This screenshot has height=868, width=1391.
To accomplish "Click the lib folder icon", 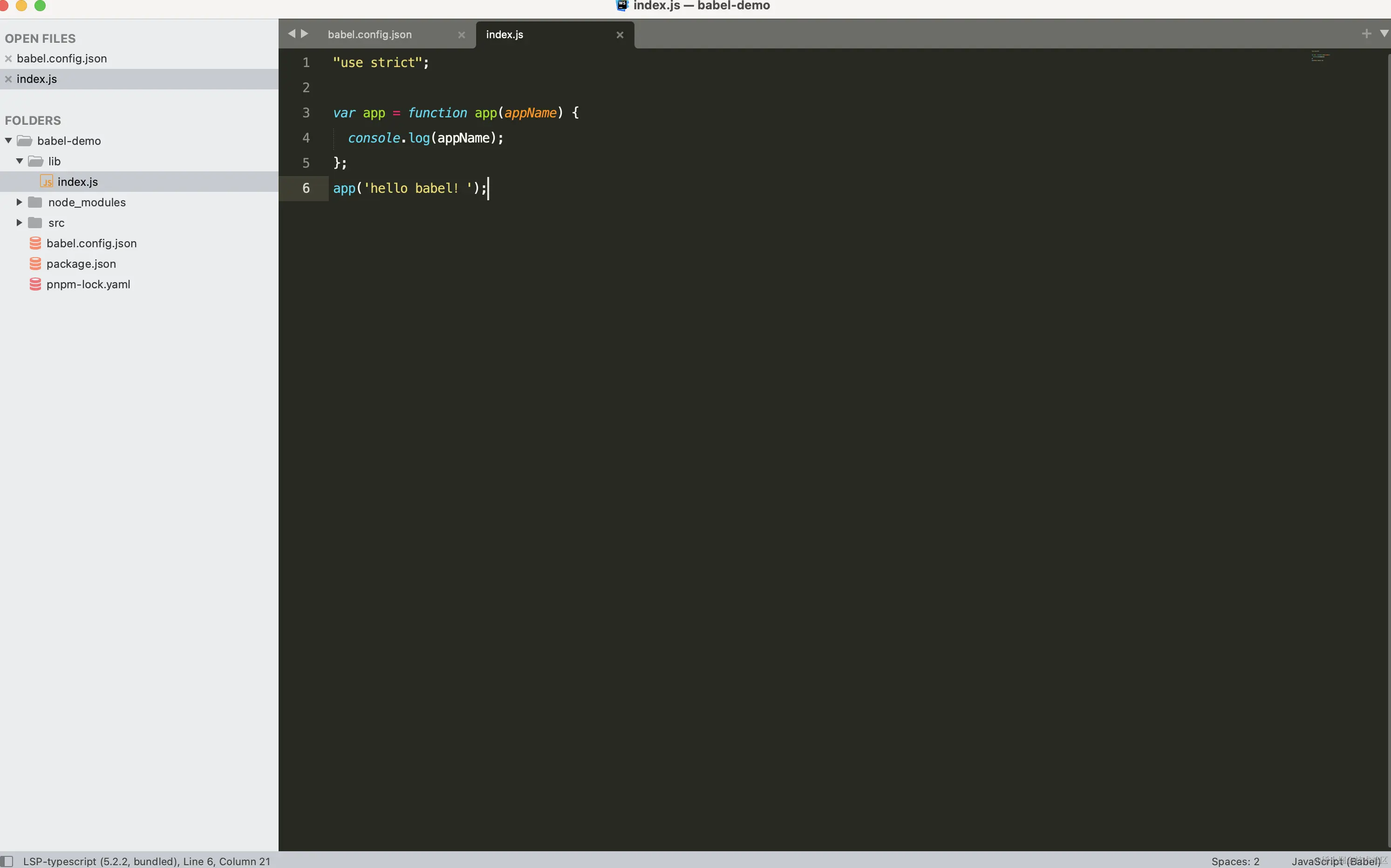I will (35, 161).
